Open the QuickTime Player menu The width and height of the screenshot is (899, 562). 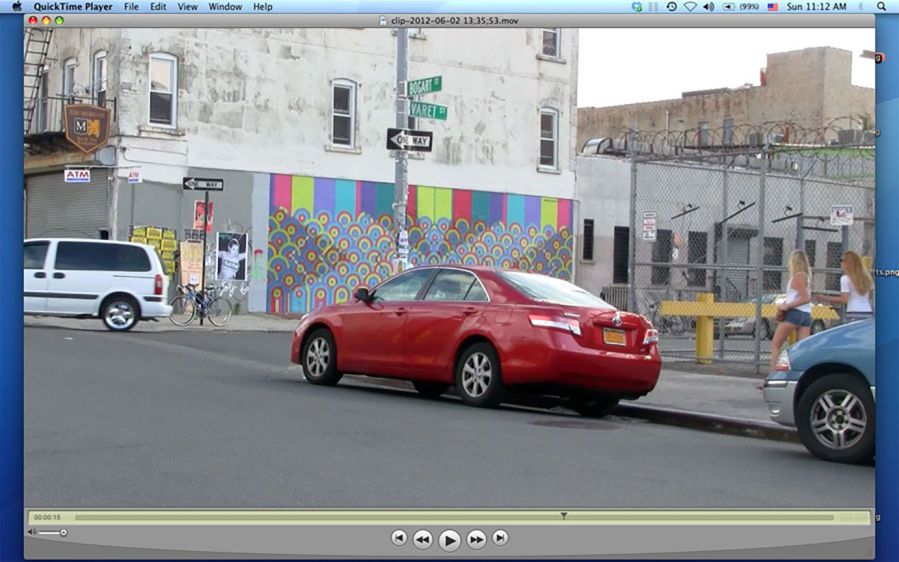point(73,7)
